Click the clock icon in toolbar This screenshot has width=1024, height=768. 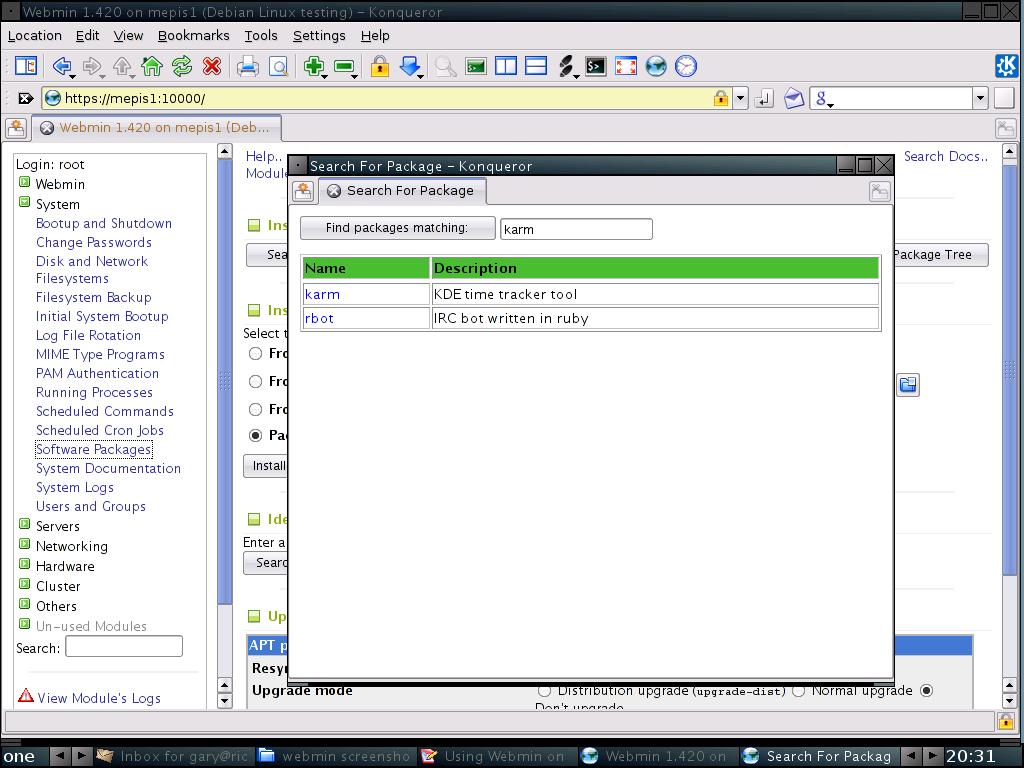pos(686,66)
